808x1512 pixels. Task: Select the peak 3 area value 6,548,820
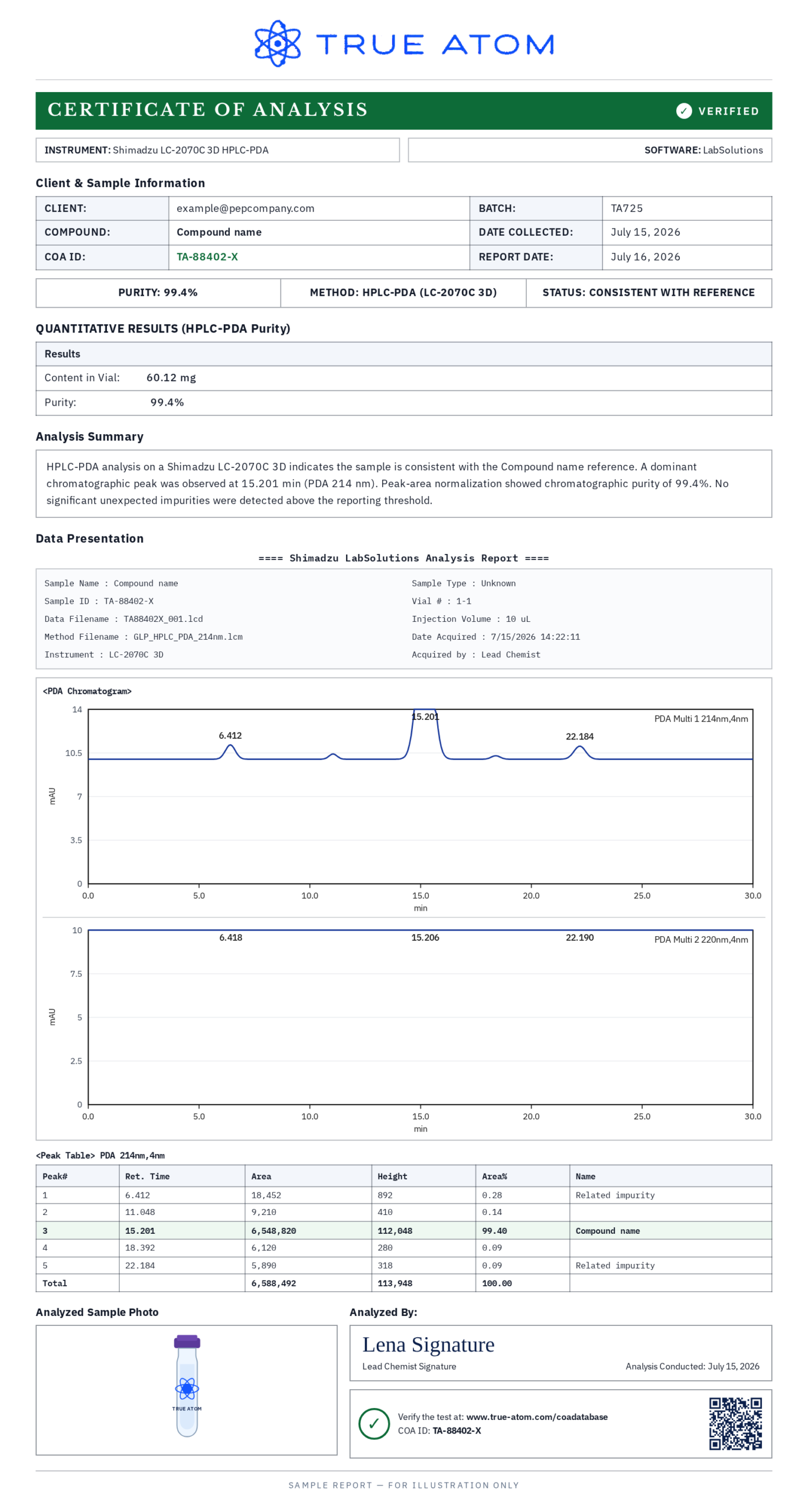click(x=273, y=1231)
